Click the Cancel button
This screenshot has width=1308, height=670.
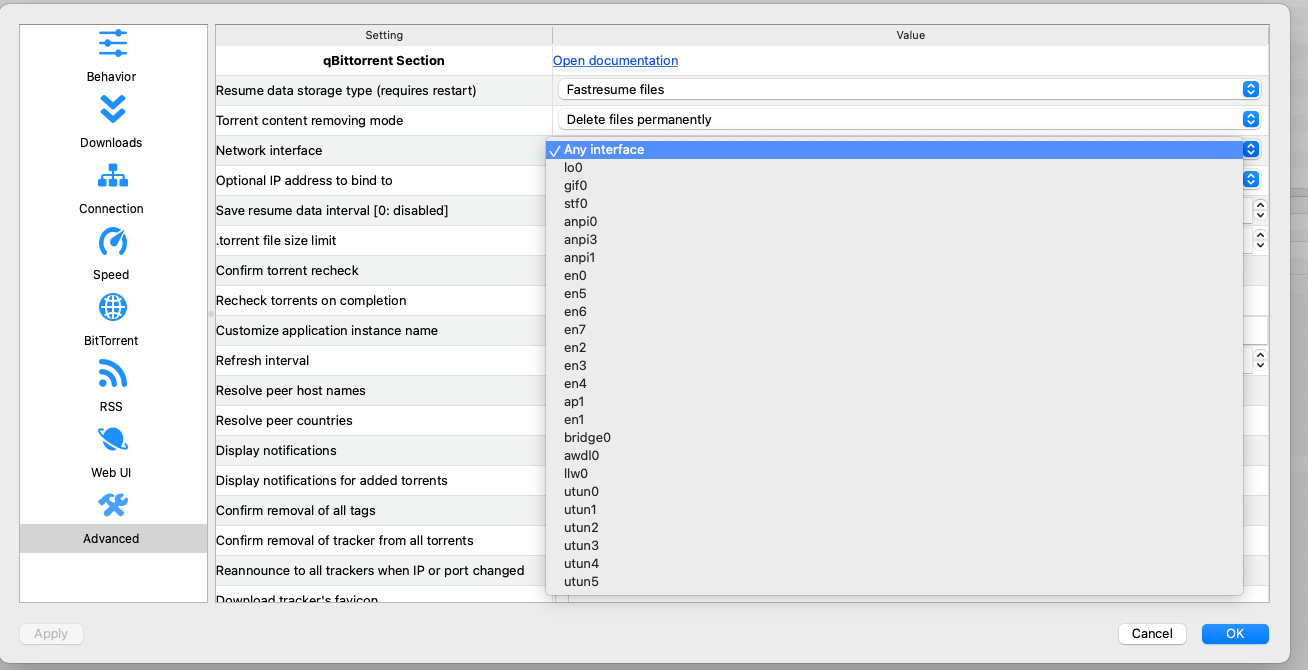coord(1152,633)
